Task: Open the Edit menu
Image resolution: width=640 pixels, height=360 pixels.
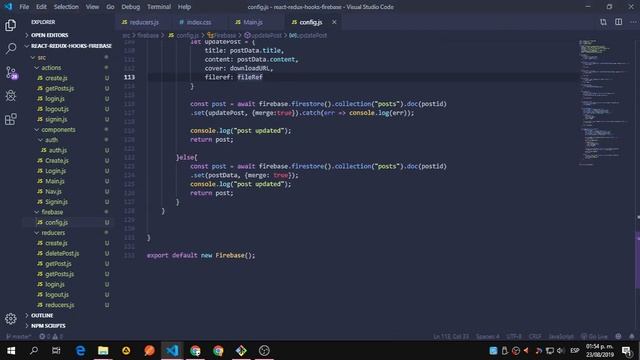Action: [41, 7]
